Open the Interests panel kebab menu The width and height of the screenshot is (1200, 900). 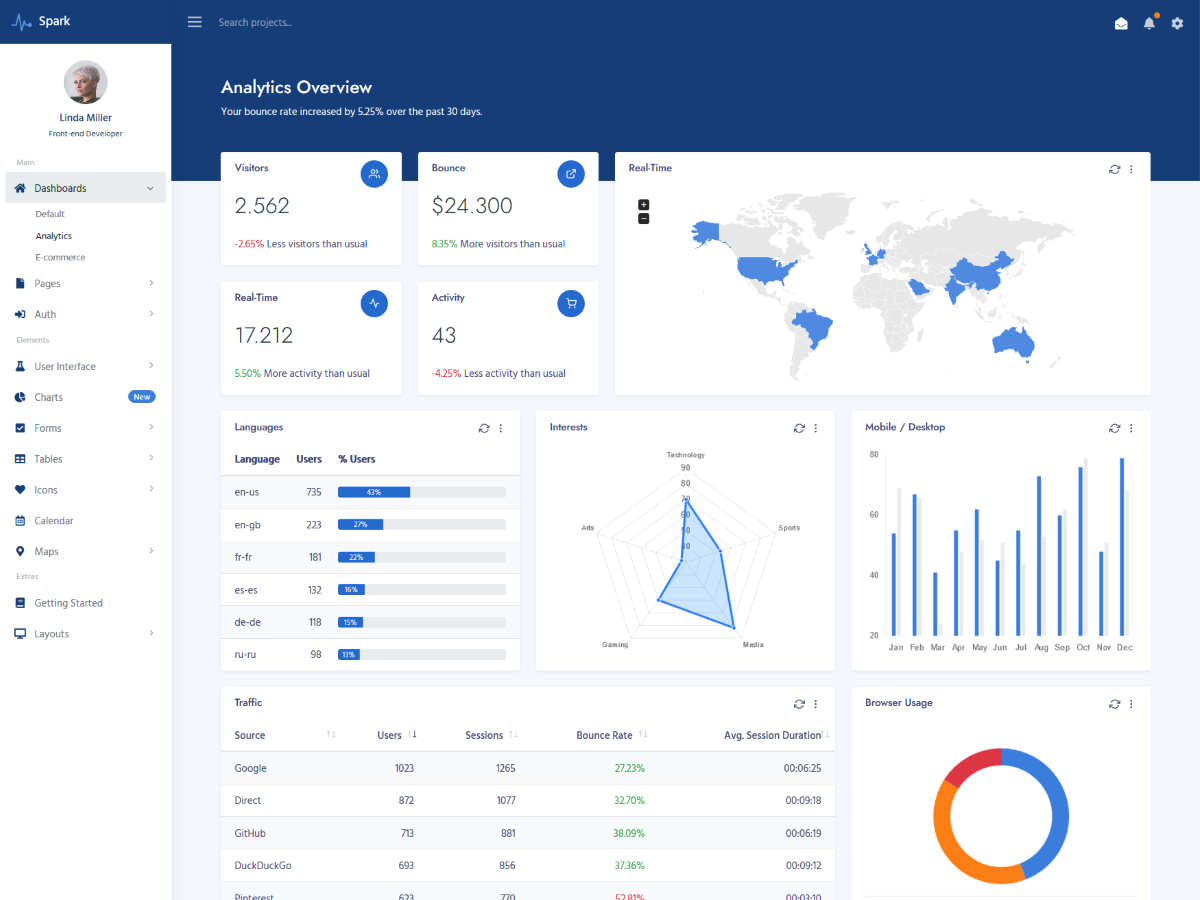click(x=815, y=427)
